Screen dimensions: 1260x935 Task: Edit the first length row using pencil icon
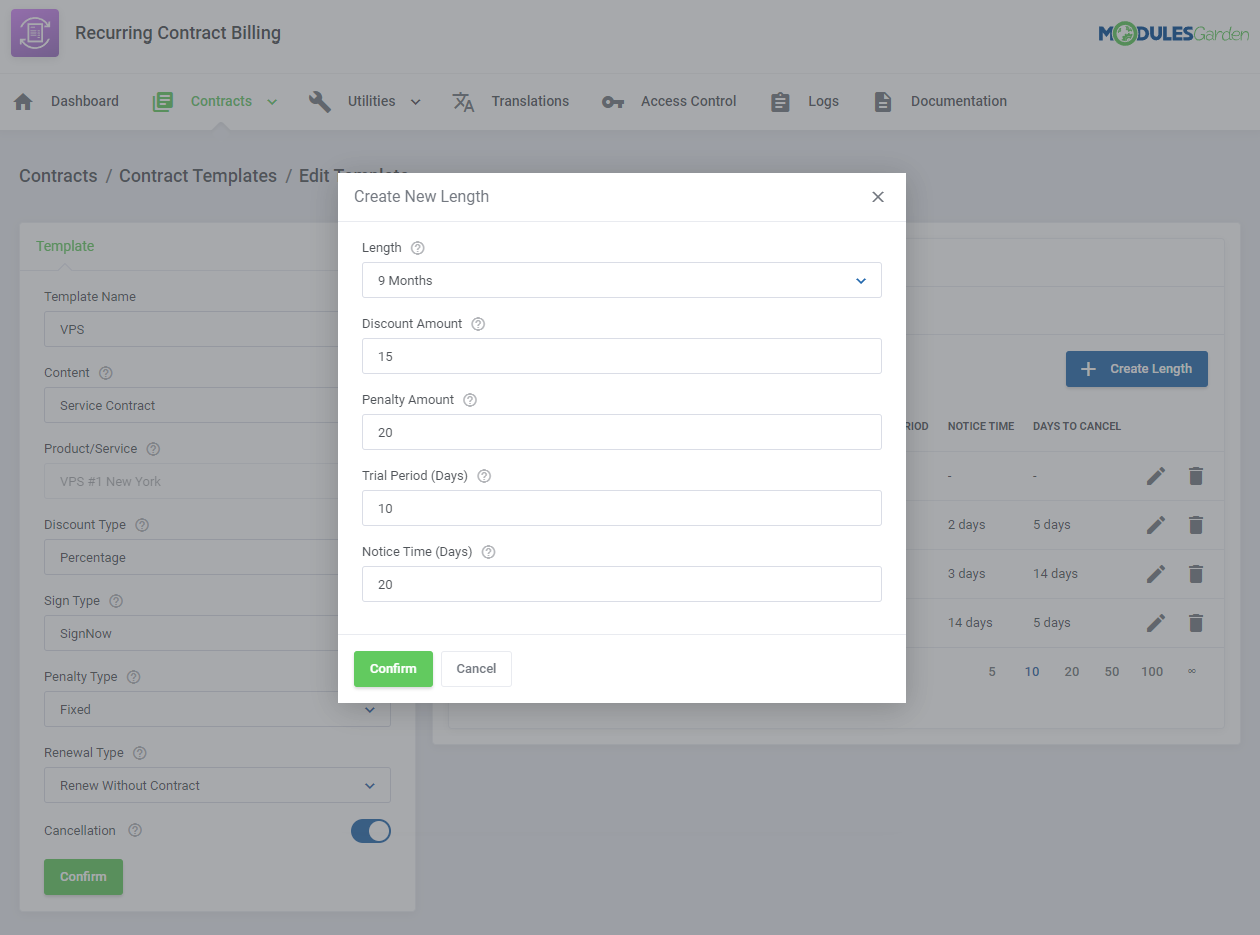[x=1156, y=476]
